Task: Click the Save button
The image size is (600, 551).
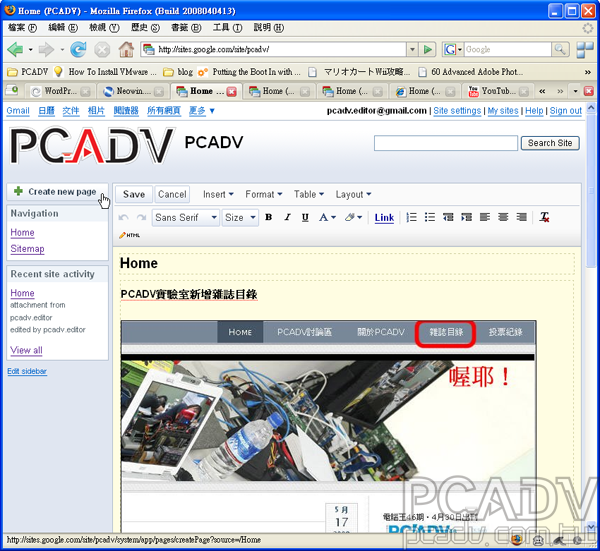Action: point(134,194)
